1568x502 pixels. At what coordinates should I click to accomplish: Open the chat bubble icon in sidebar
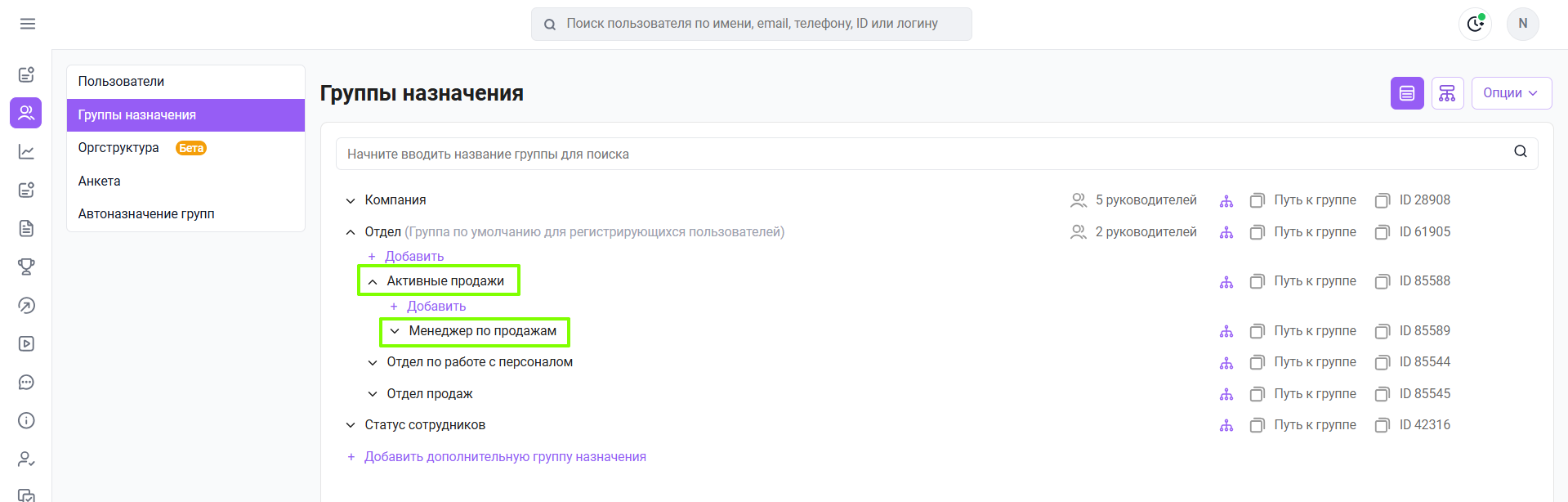click(x=26, y=382)
